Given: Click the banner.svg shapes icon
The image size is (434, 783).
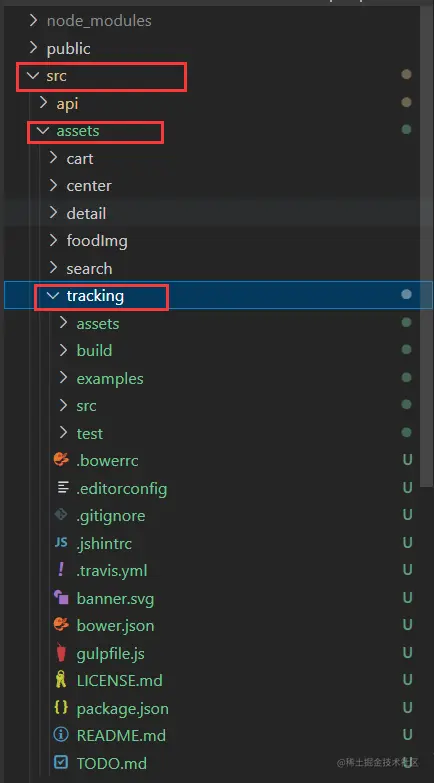Looking at the screenshot, I should (61, 597).
